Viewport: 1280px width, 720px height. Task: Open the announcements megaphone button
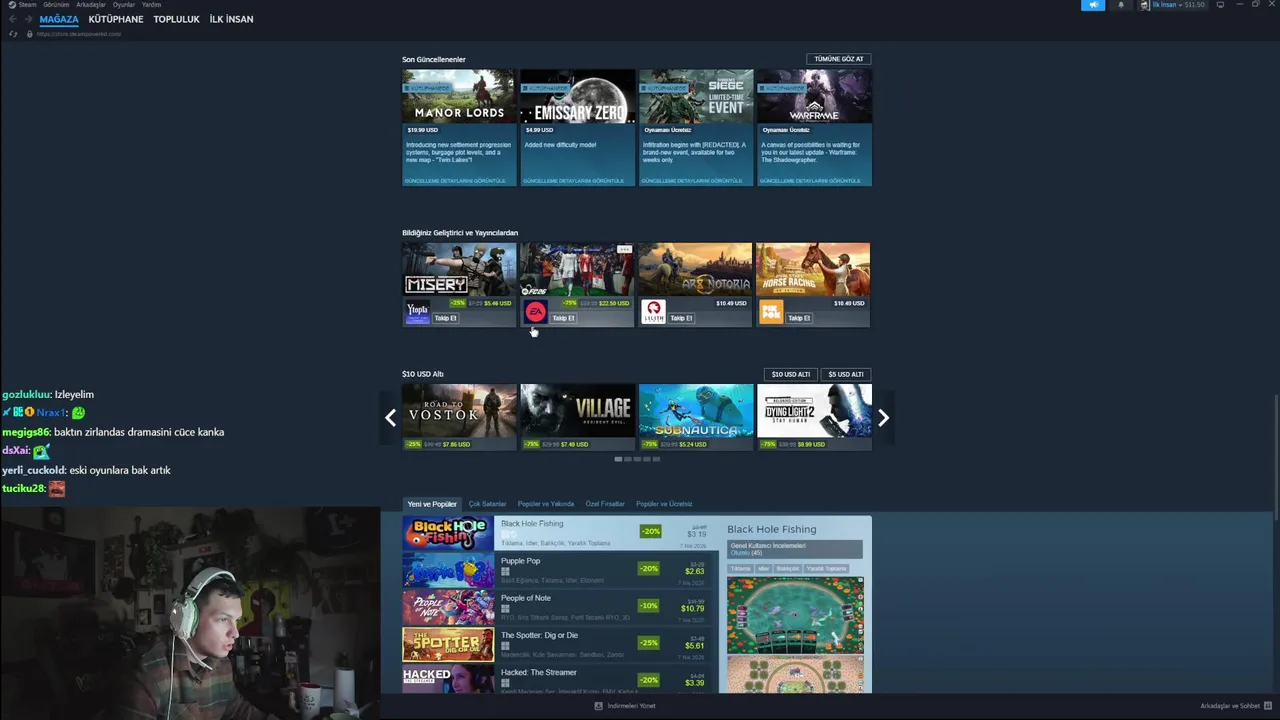(x=1093, y=5)
